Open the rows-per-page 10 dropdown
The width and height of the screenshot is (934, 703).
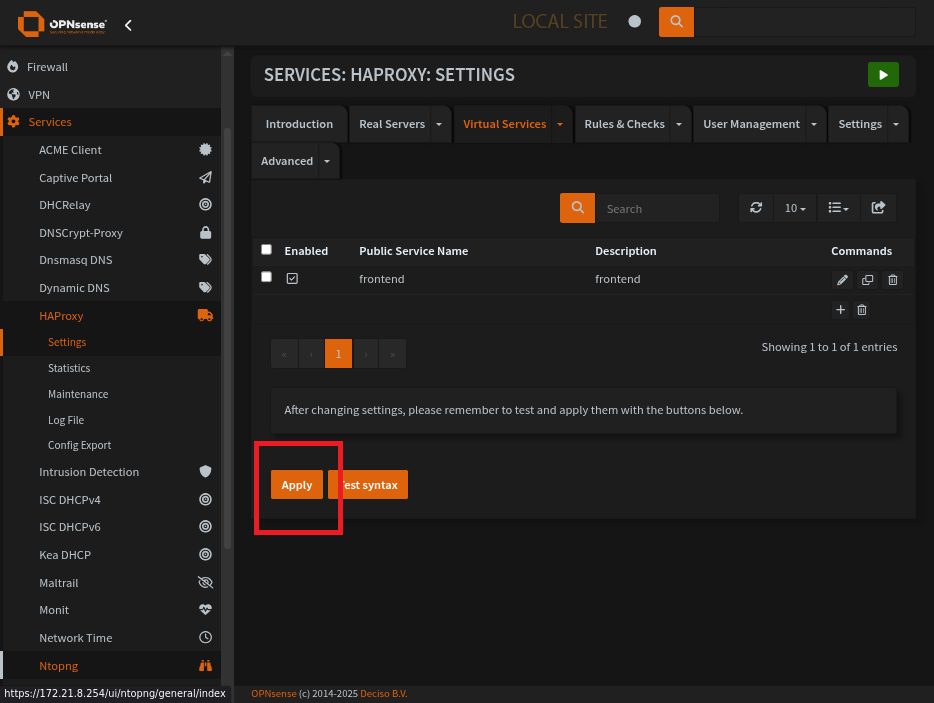(x=795, y=208)
